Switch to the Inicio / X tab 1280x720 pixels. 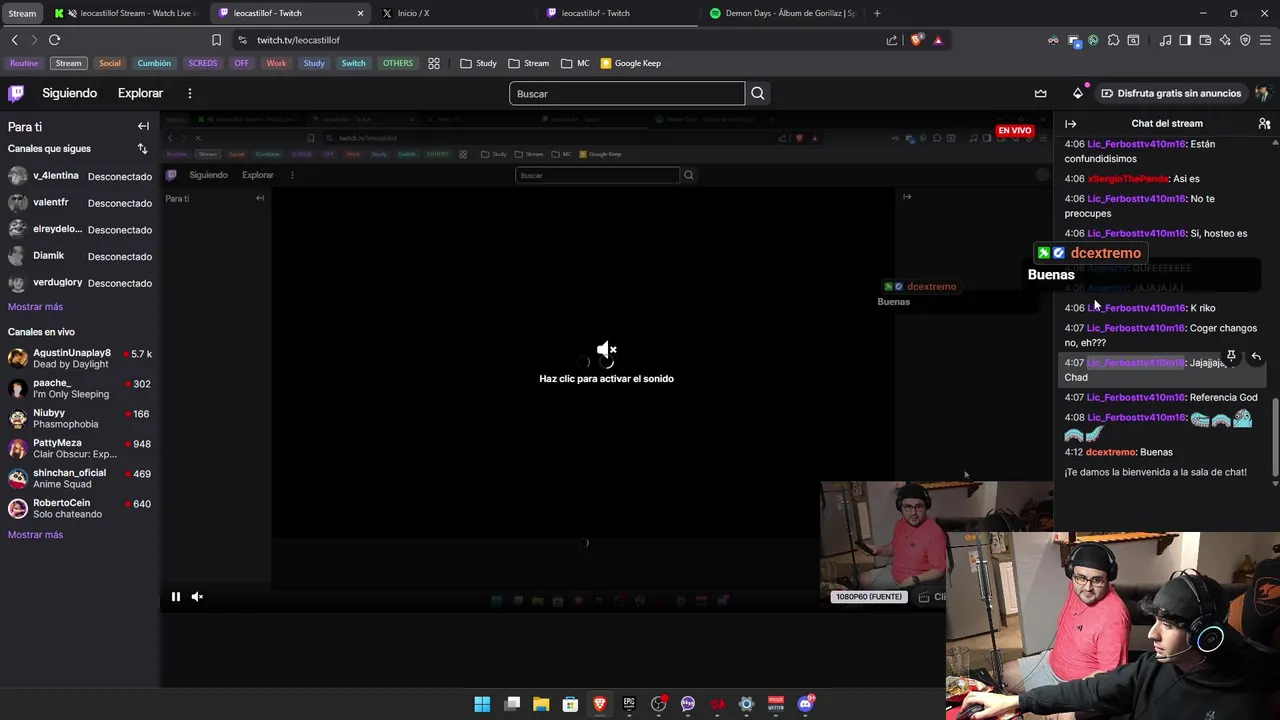450,13
